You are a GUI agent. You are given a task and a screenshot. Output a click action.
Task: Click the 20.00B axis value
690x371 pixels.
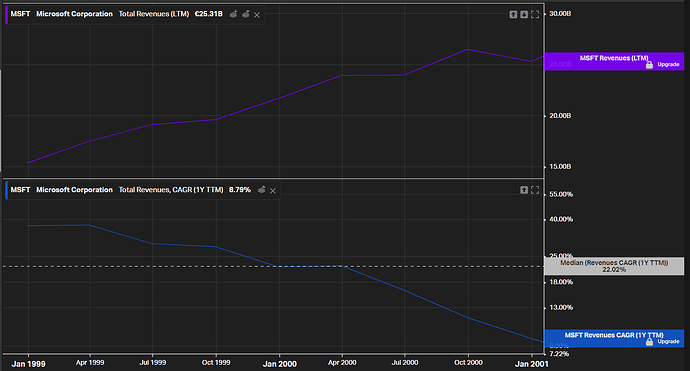[560, 116]
